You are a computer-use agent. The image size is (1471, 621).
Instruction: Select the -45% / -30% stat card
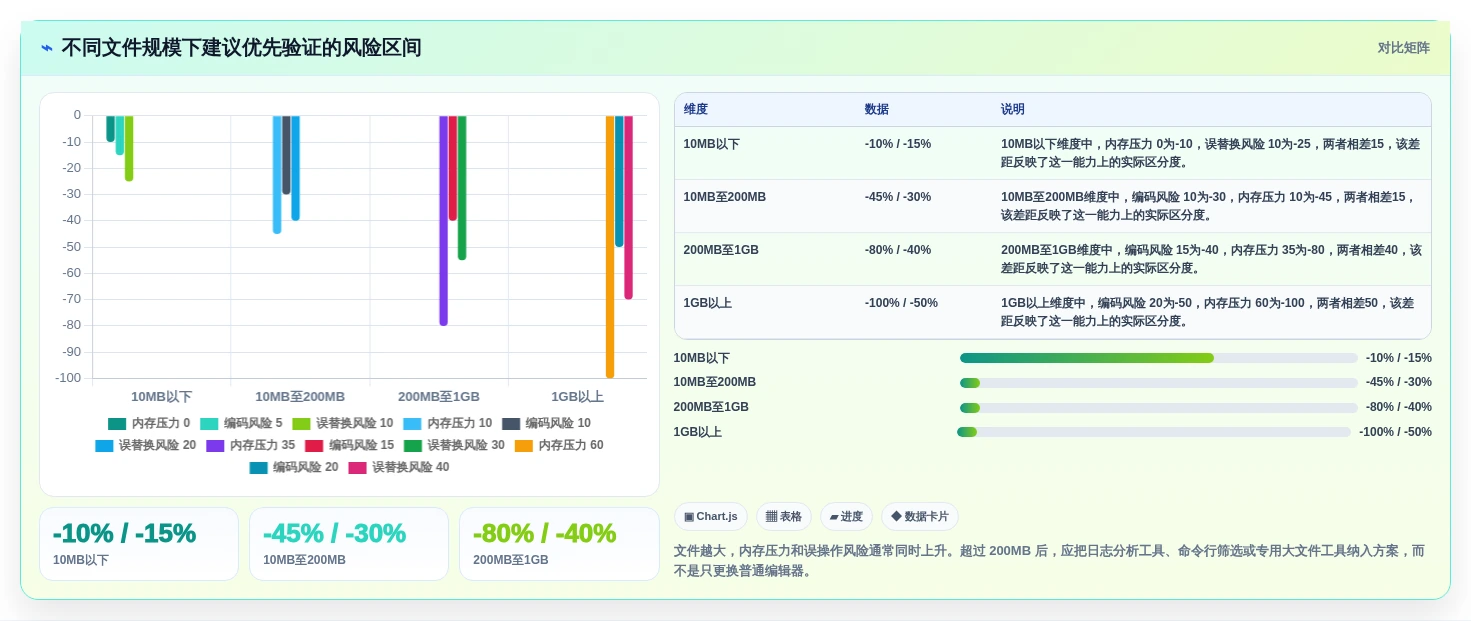pos(349,544)
